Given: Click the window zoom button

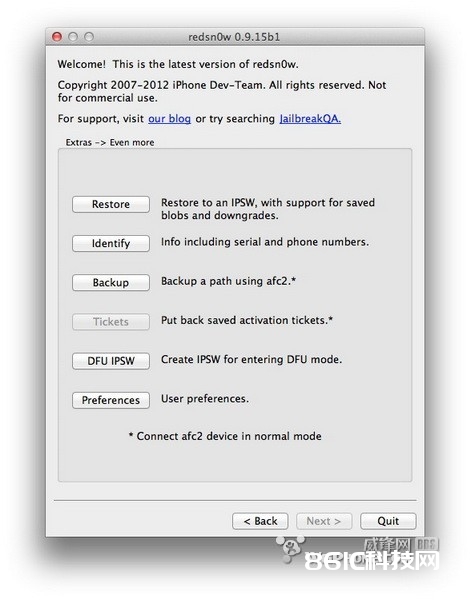Looking at the screenshot, I should click(x=89, y=37).
